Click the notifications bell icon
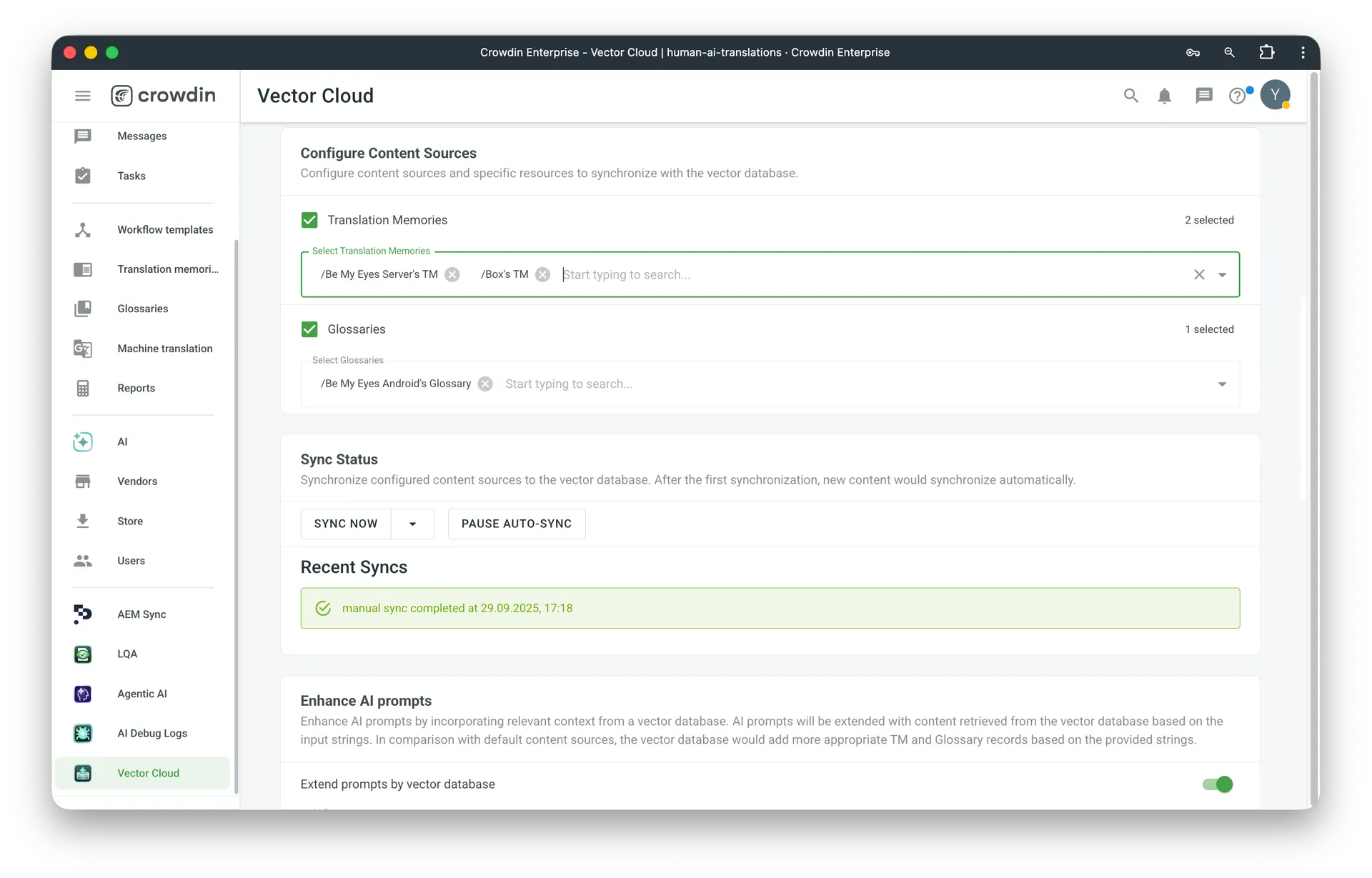The height and width of the screenshot is (878, 1372). (x=1164, y=96)
